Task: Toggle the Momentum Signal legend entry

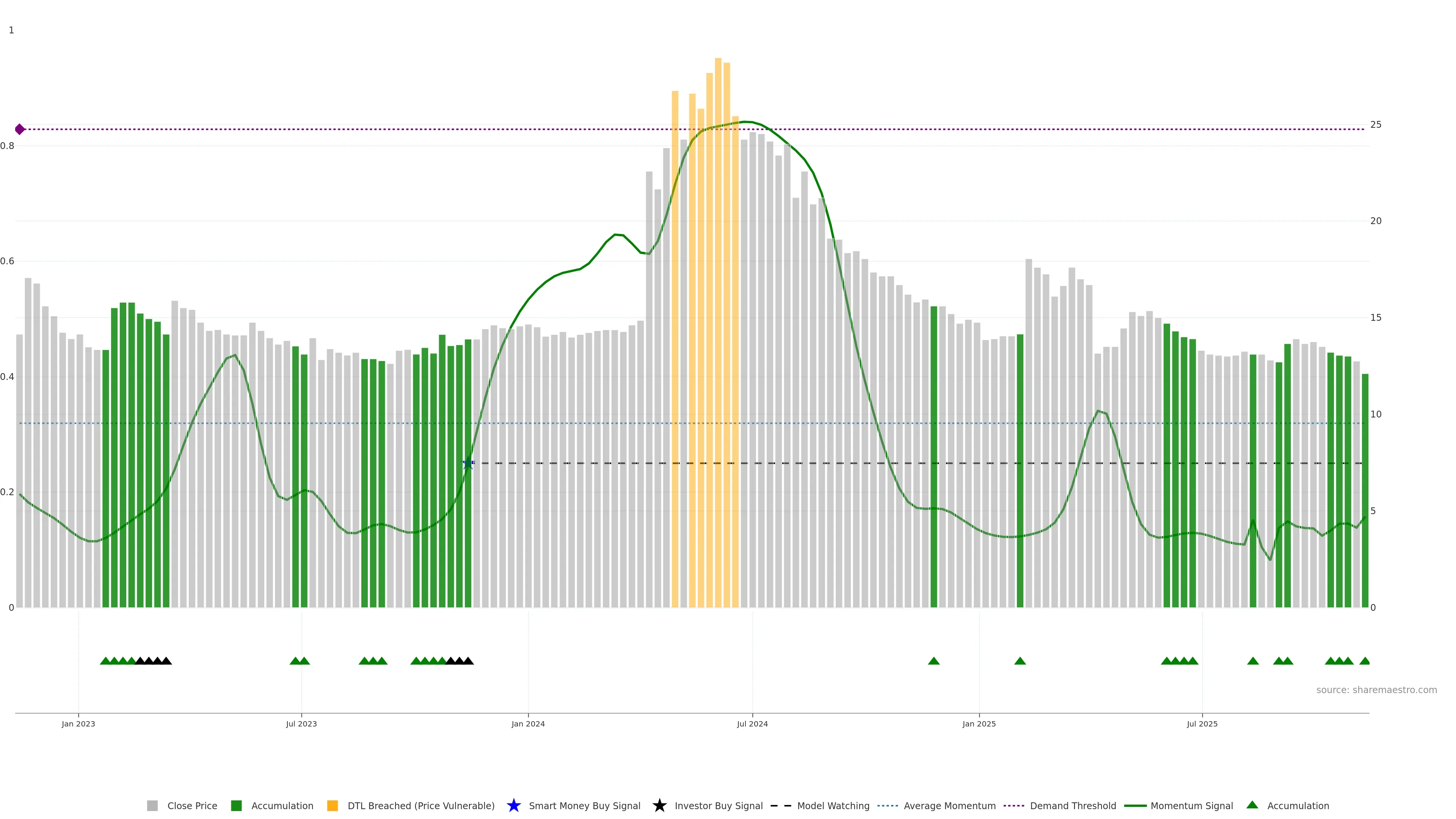Action: [x=1191, y=805]
